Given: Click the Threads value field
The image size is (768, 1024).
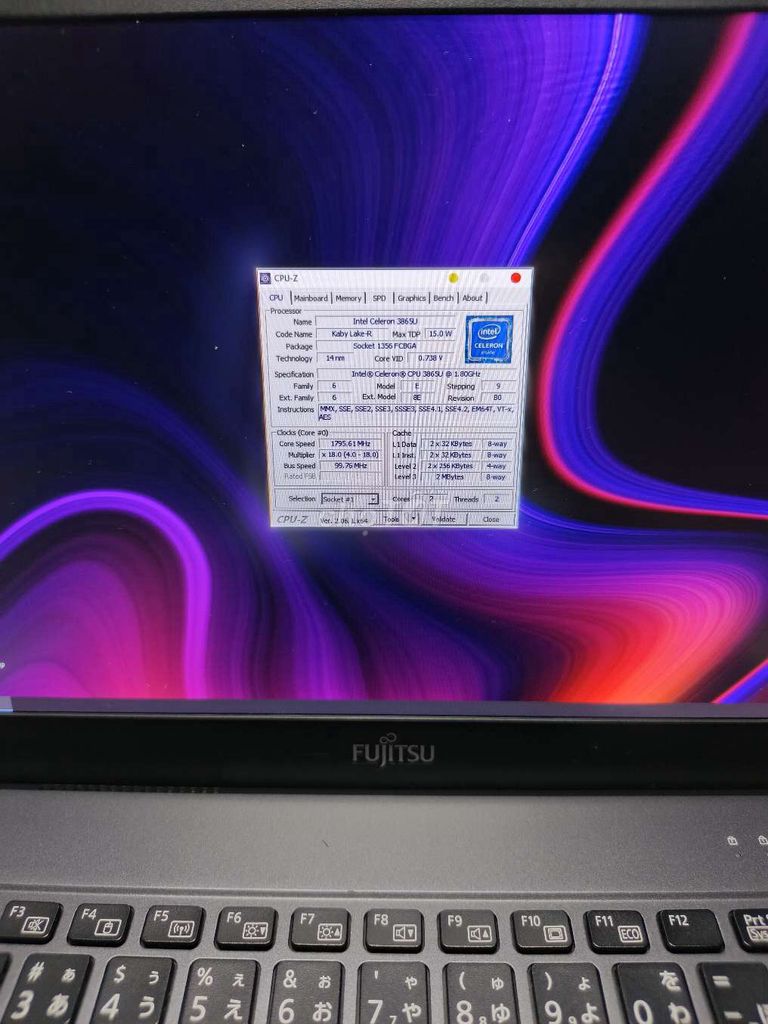Looking at the screenshot, I should 498,499.
